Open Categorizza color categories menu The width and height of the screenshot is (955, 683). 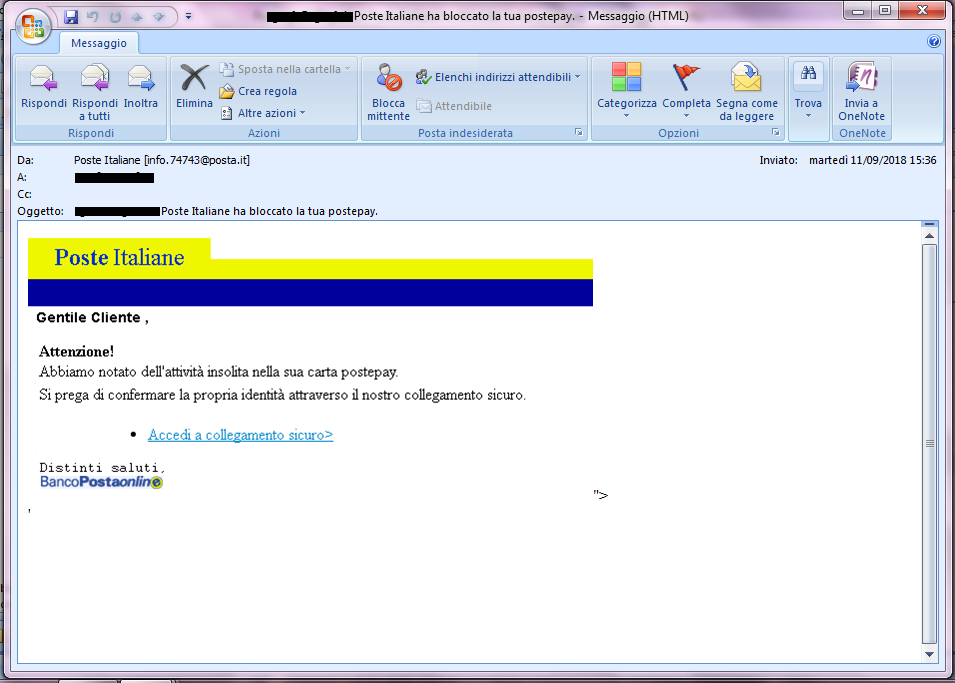coord(627,91)
